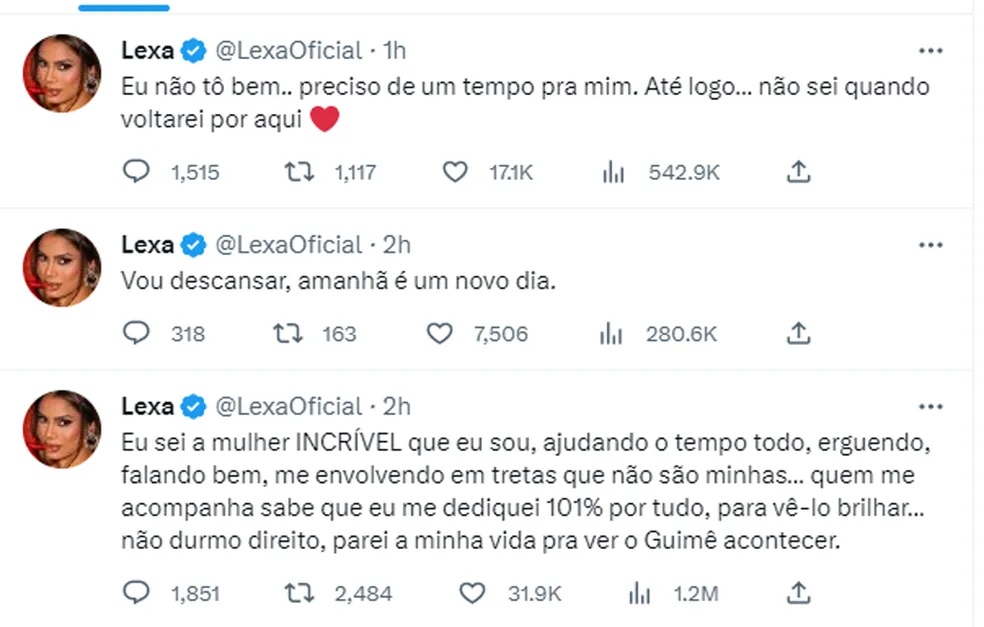Share the 'Vou descansar' tweet
This screenshot has height=627, width=984.
797,333
